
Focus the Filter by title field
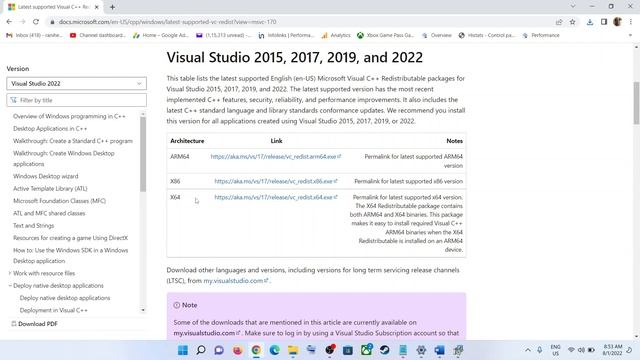[76, 100]
